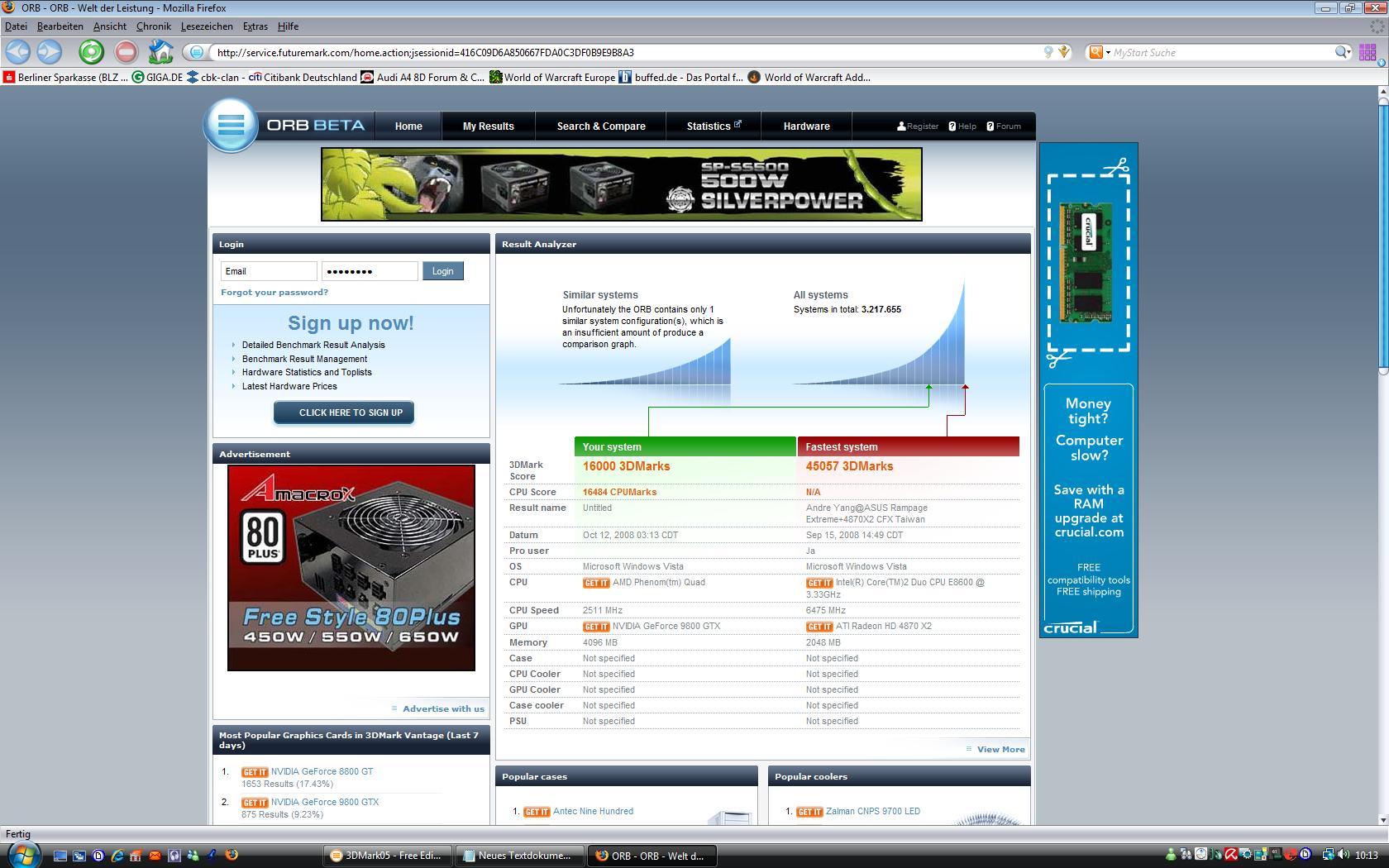
Task: Click the Crucial RAM upgrade side banner
Action: coord(1089,390)
